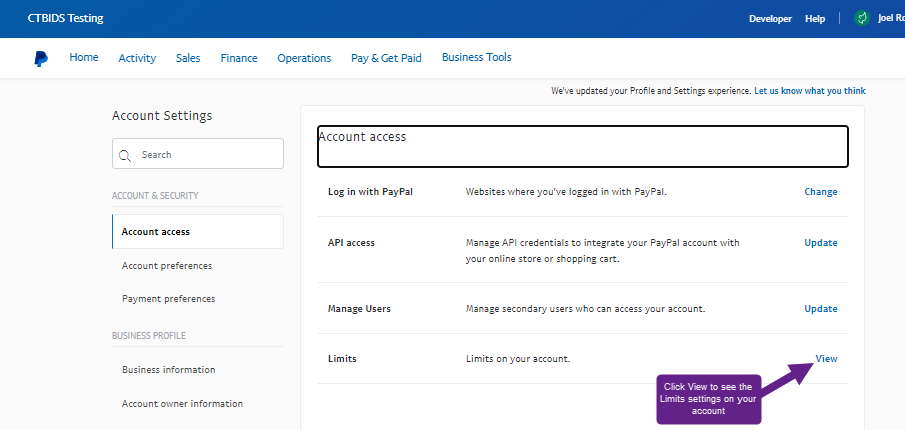The width and height of the screenshot is (905, 430).
Task: Click Change for Log in with PayPal
Action: (x=821, y=192)
